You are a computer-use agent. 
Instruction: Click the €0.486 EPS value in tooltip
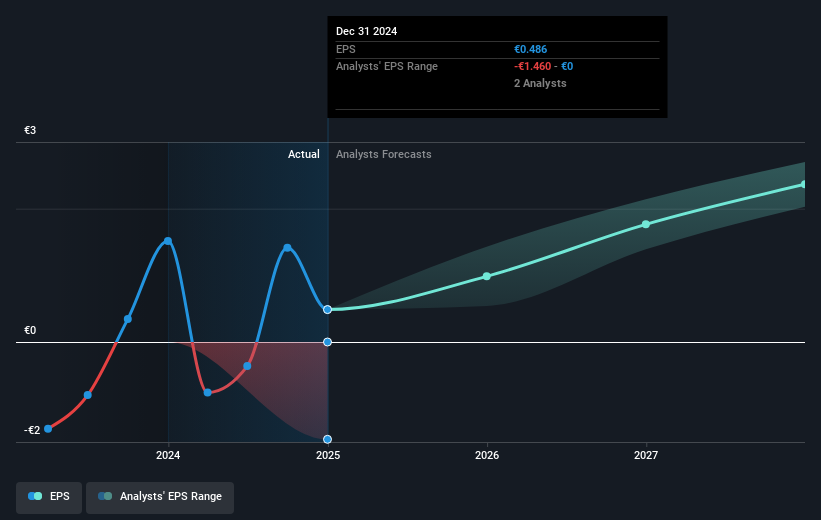[x=530, y=49]
